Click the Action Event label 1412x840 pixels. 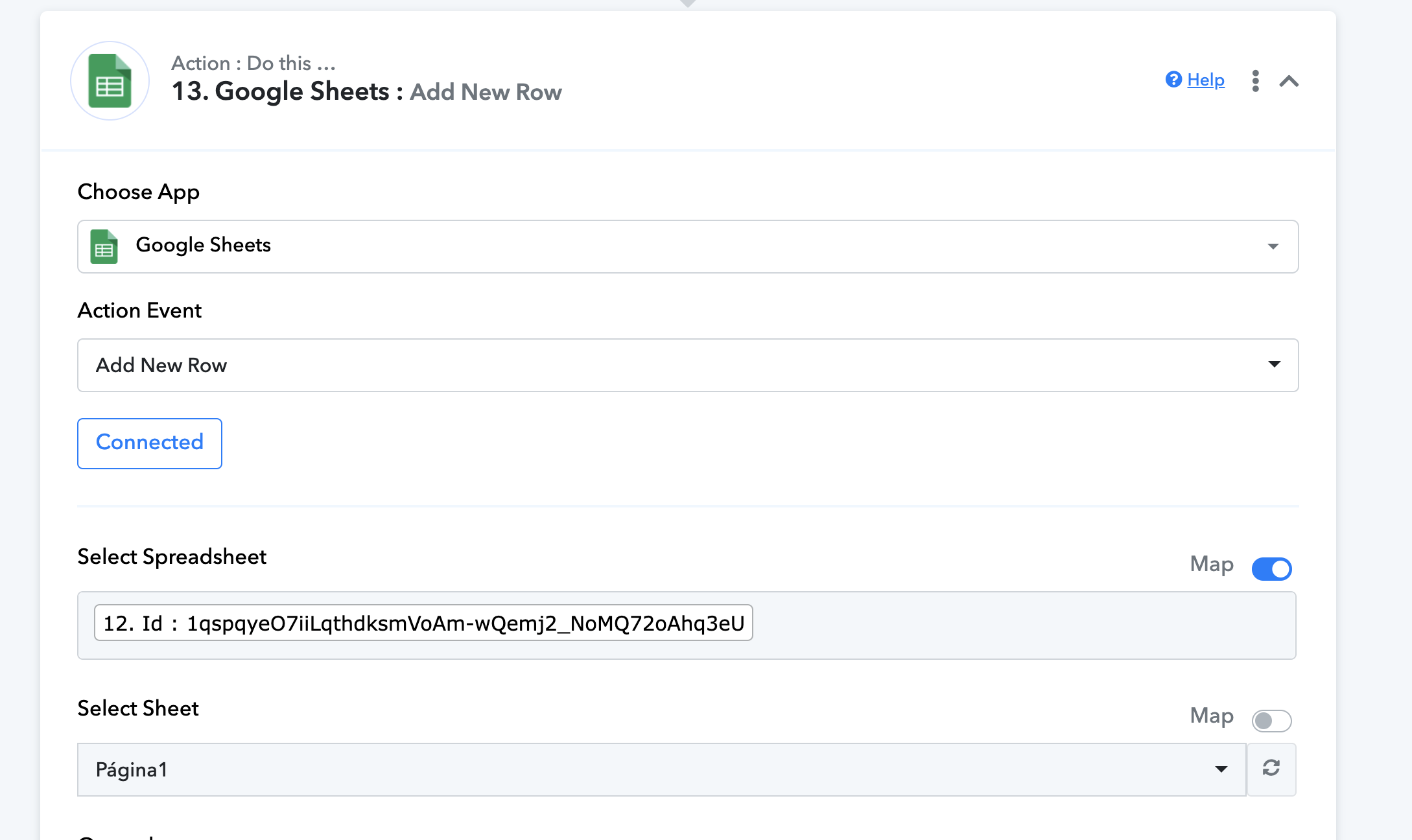[x=139, y=310]
